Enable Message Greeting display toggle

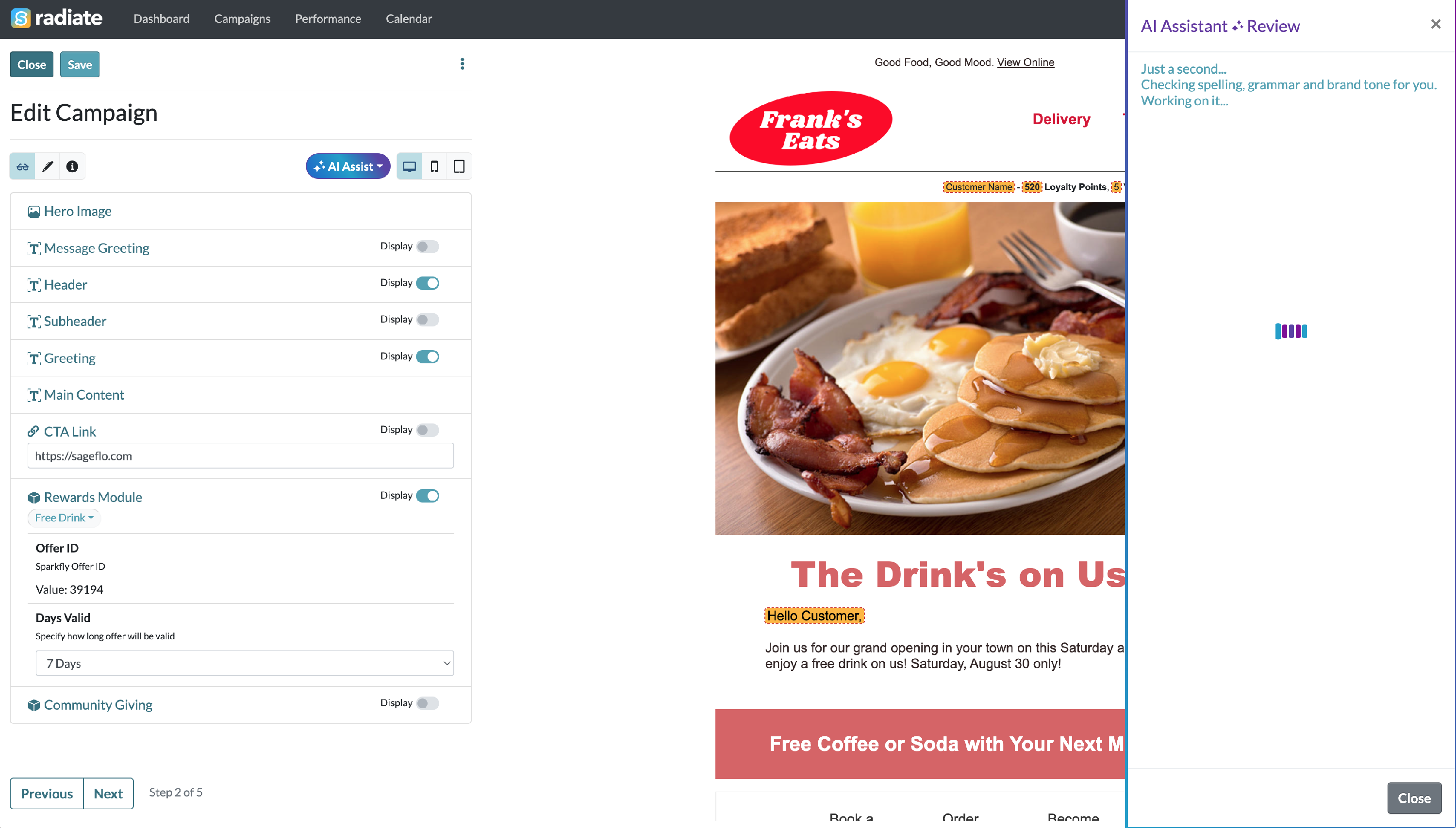(x=427, y=247)
